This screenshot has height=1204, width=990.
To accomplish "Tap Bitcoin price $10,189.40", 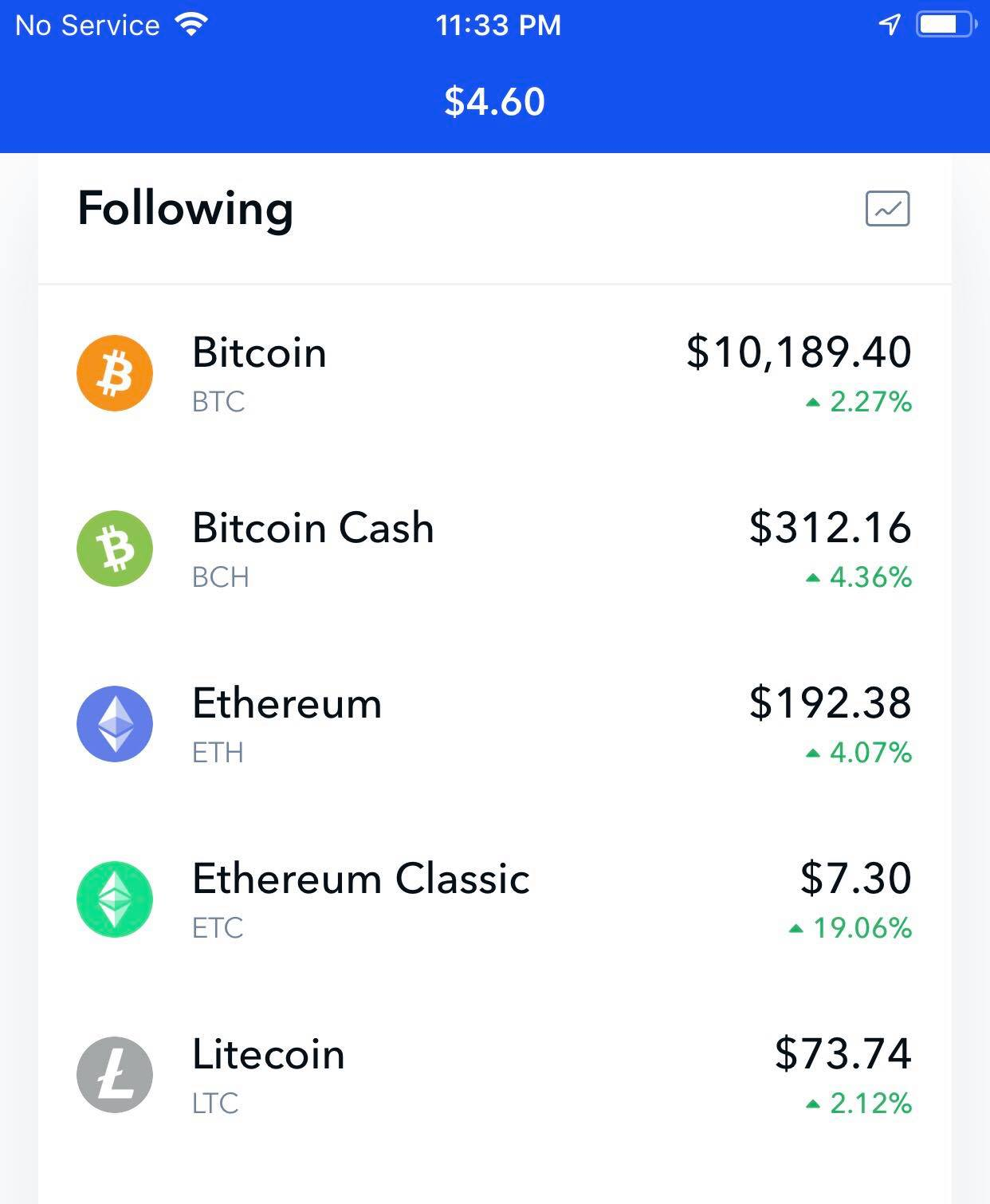I will [799, 352].
